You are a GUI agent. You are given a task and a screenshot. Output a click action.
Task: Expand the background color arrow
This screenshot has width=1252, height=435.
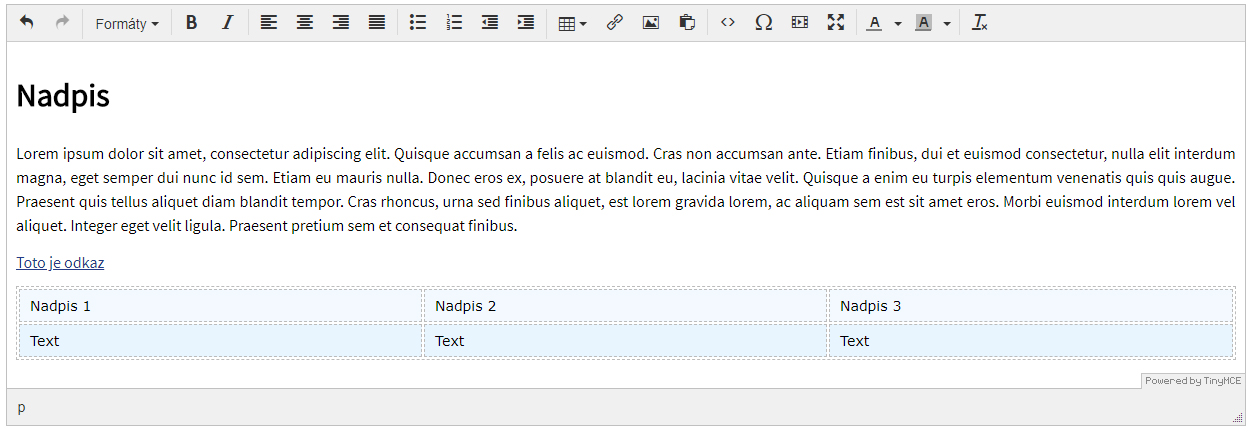[947, 23]
